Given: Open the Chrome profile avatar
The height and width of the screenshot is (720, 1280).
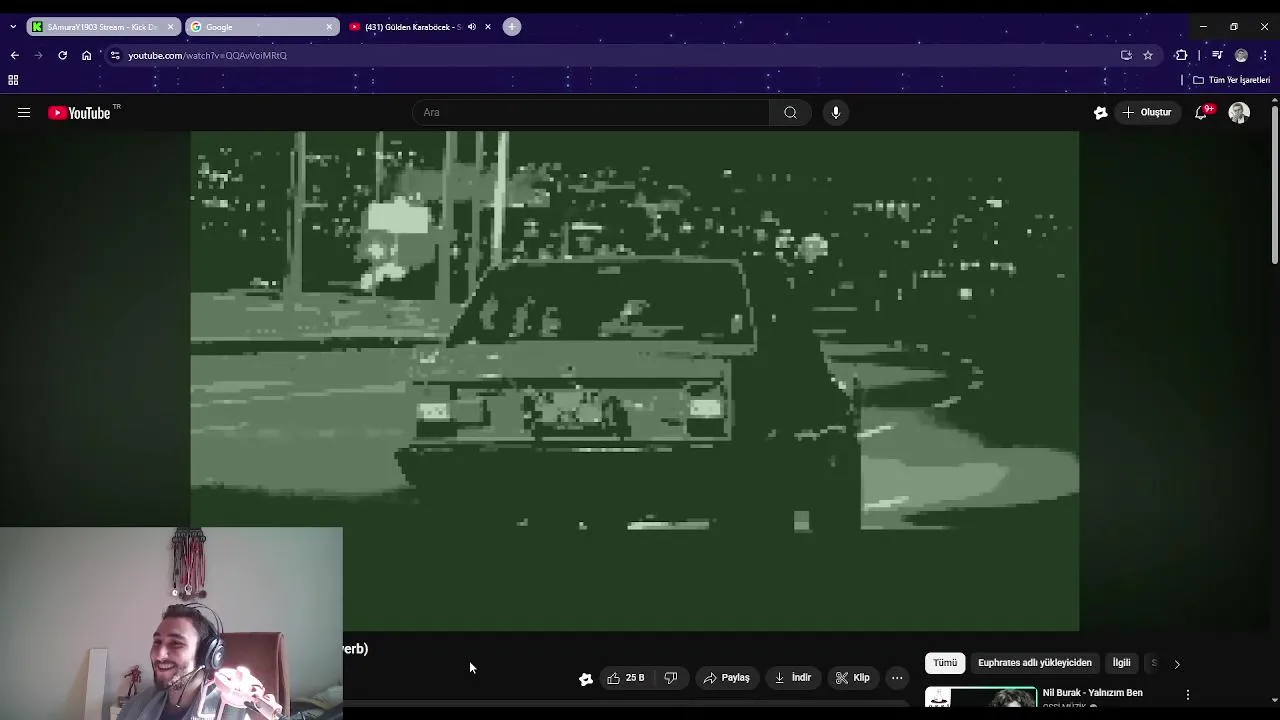Looking at the screenshot, I should pyautogui.click(x=1241, y=55).
